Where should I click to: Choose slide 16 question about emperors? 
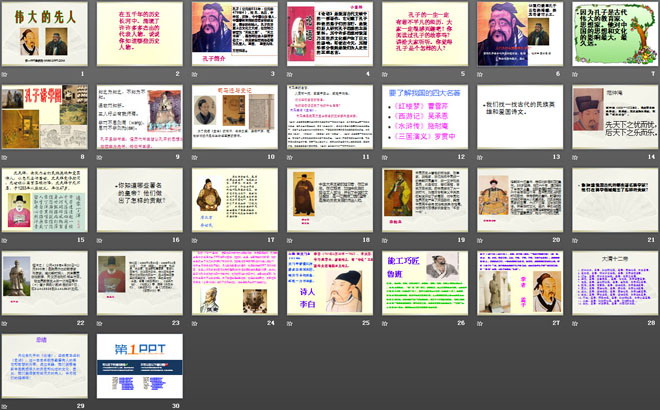(x=140, y=200)
